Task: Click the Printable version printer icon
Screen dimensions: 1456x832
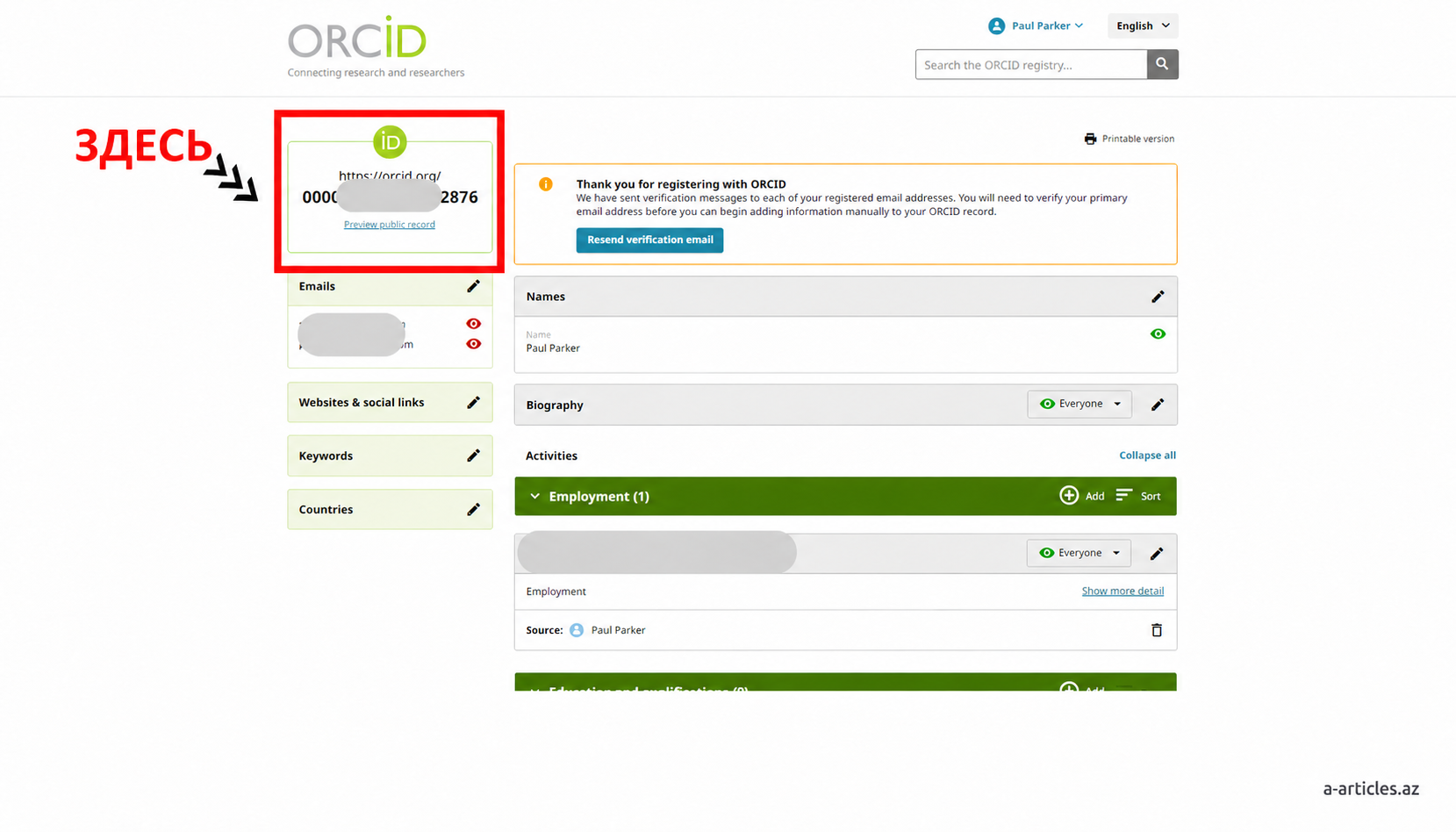Action: point(1090,139)
